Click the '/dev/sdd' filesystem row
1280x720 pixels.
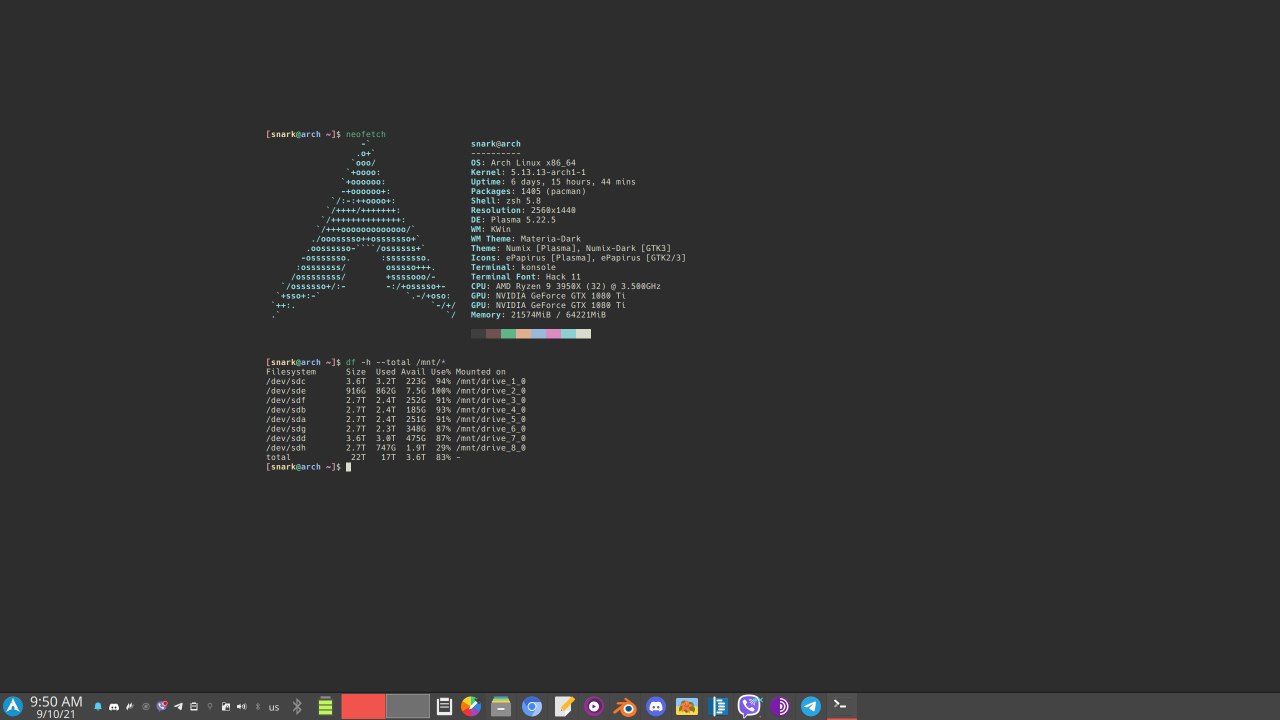tap(396, 438)
